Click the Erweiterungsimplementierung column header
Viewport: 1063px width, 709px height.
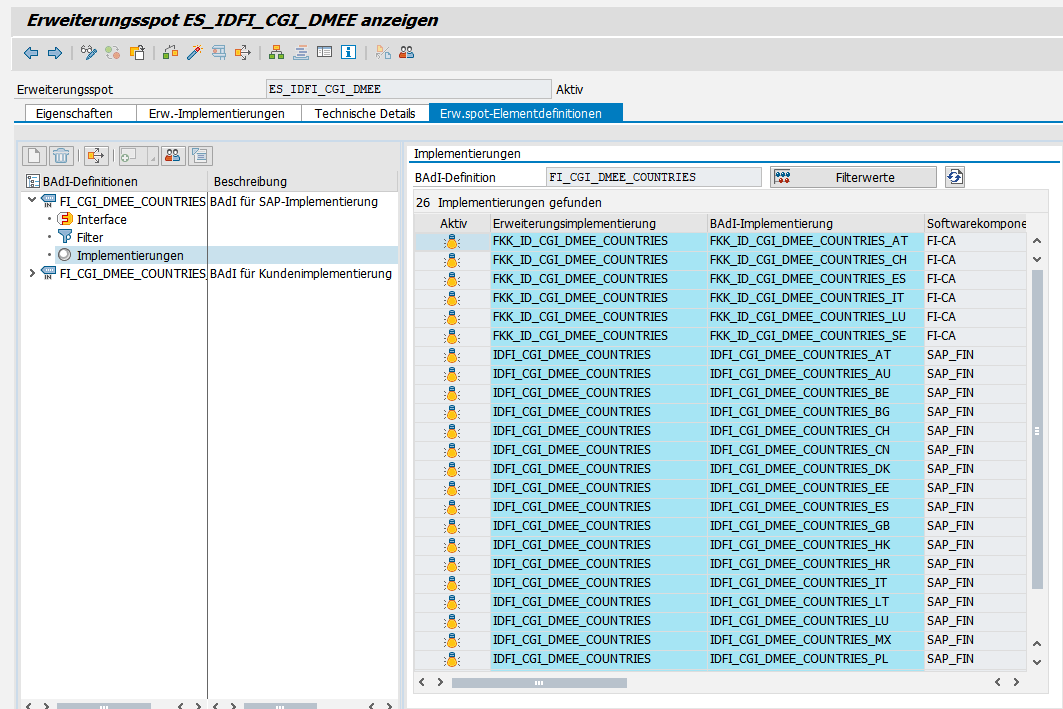pyautogui.click(x=574, y=223)
